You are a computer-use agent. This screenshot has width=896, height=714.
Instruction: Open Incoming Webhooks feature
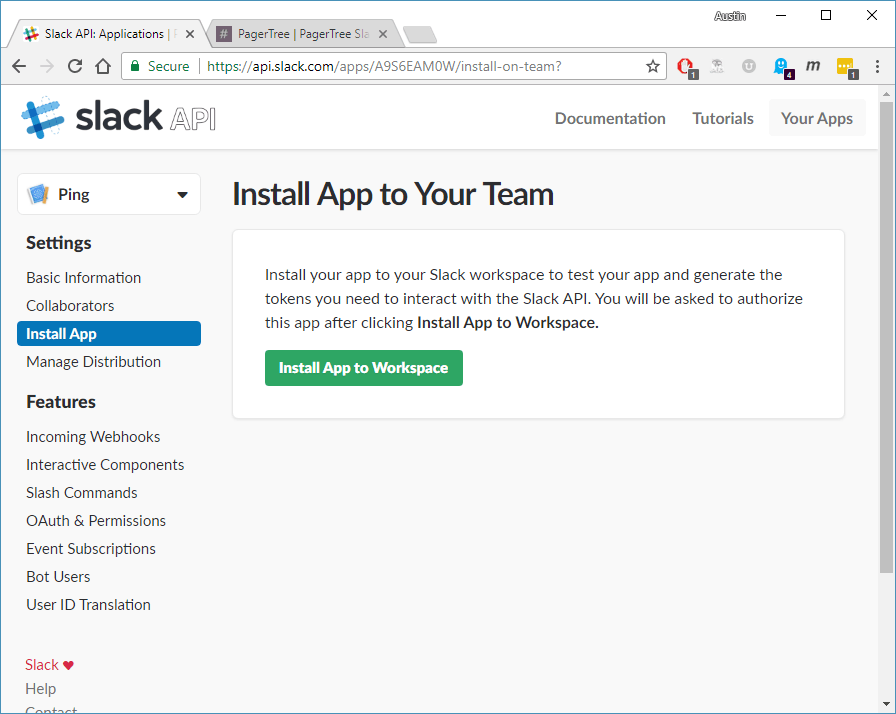[93, 436]
